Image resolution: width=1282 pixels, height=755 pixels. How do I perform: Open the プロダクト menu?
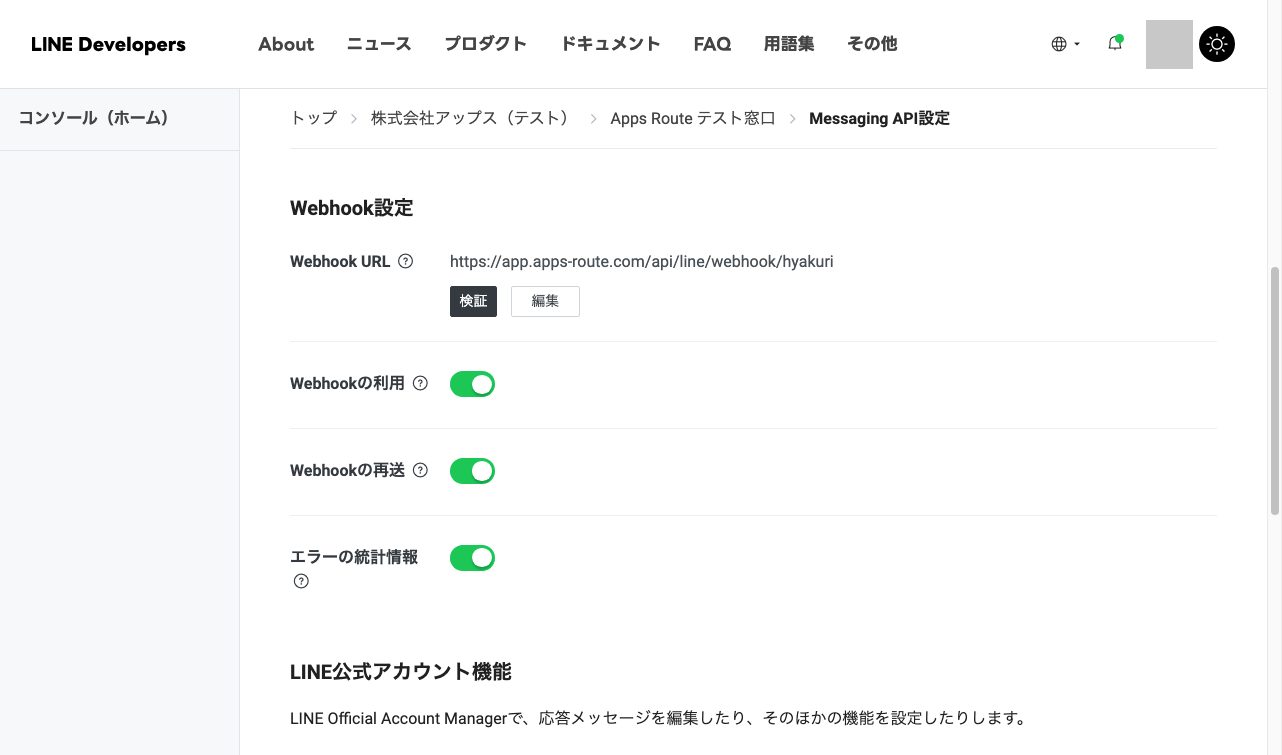coord(486,44)
